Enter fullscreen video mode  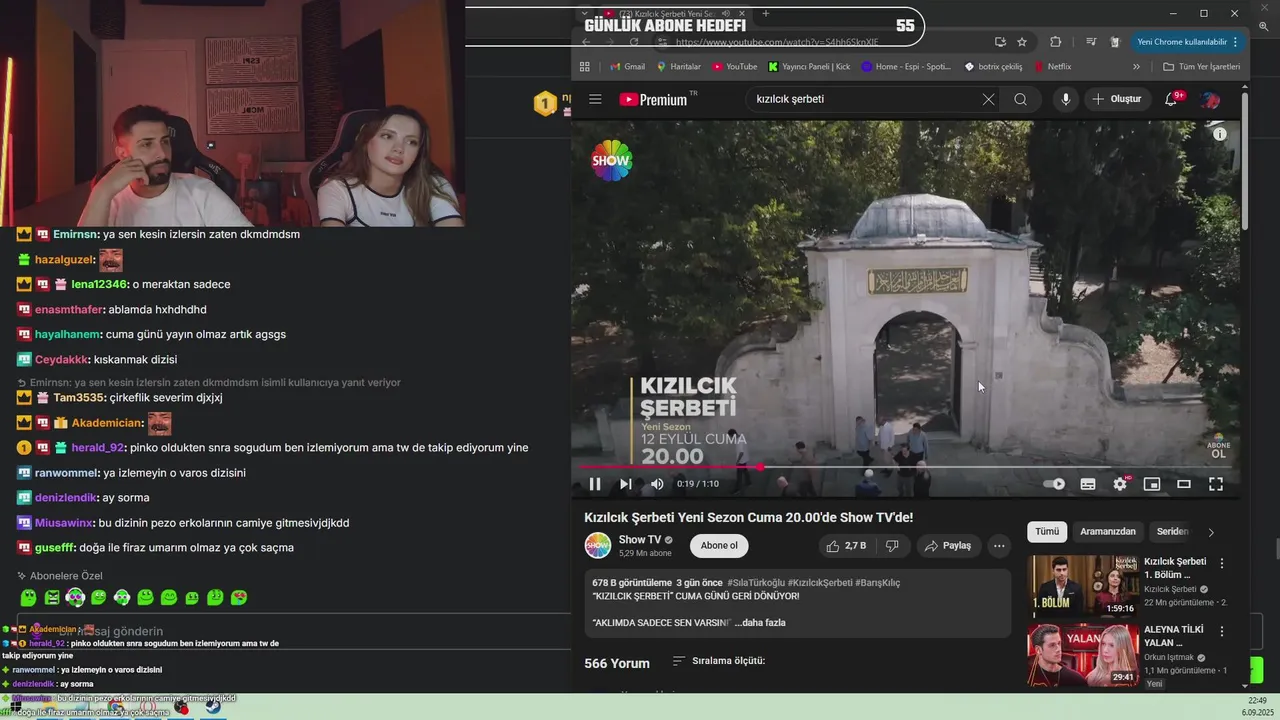pos(1216,484)
